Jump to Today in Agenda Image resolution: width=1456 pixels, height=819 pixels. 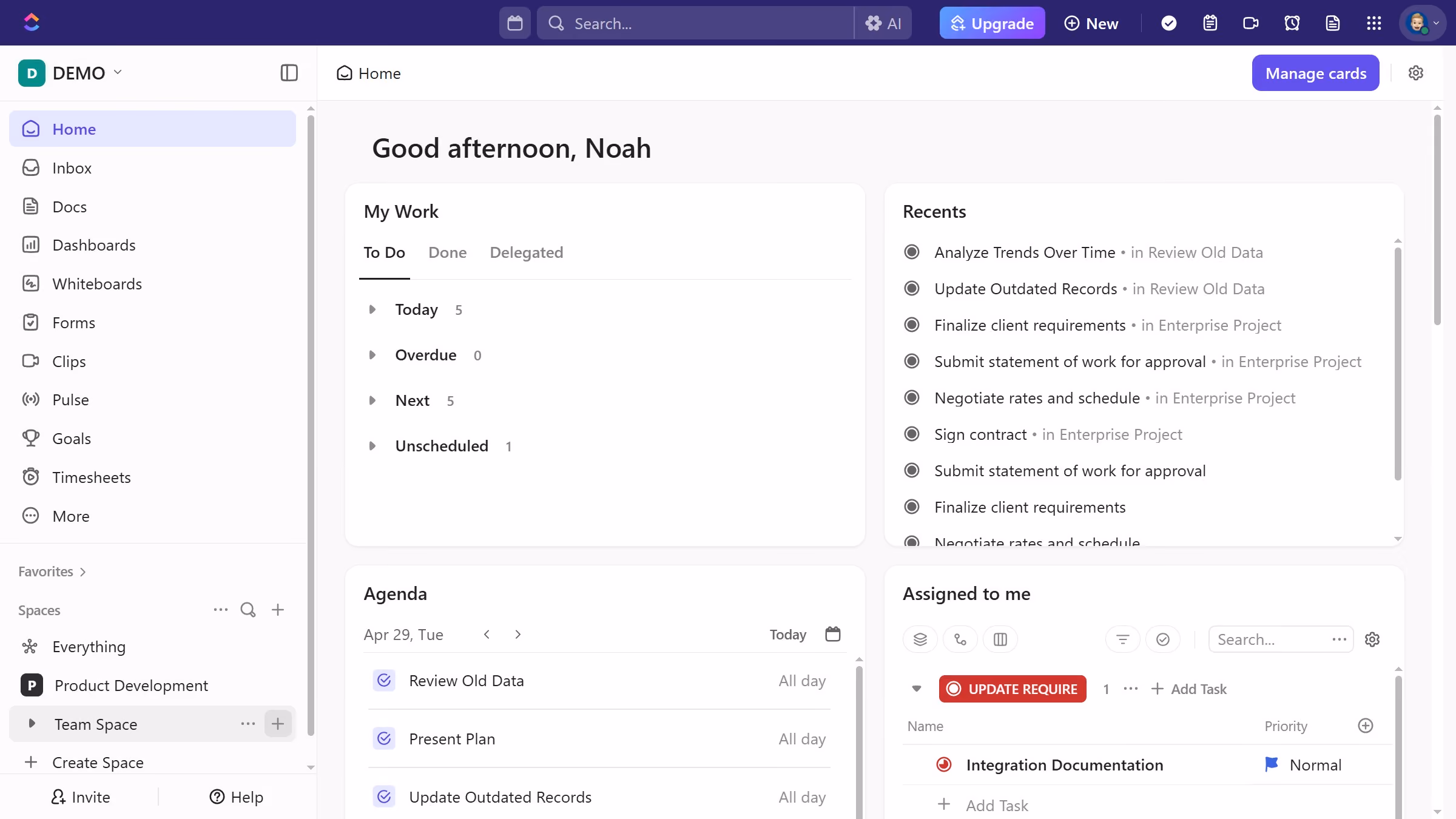pos(788,635)
